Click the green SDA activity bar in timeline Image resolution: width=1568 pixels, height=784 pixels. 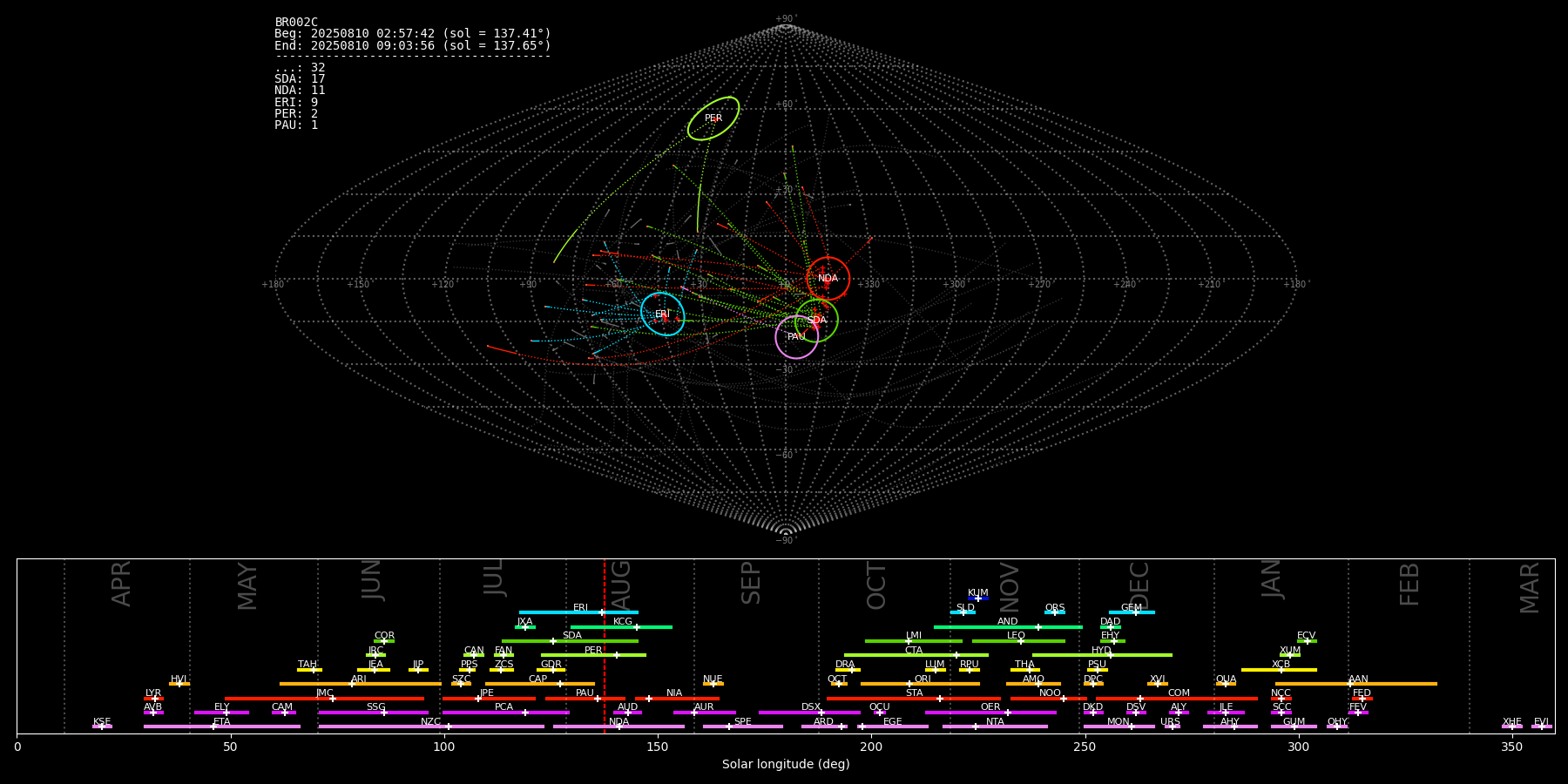tap(570, 641)
